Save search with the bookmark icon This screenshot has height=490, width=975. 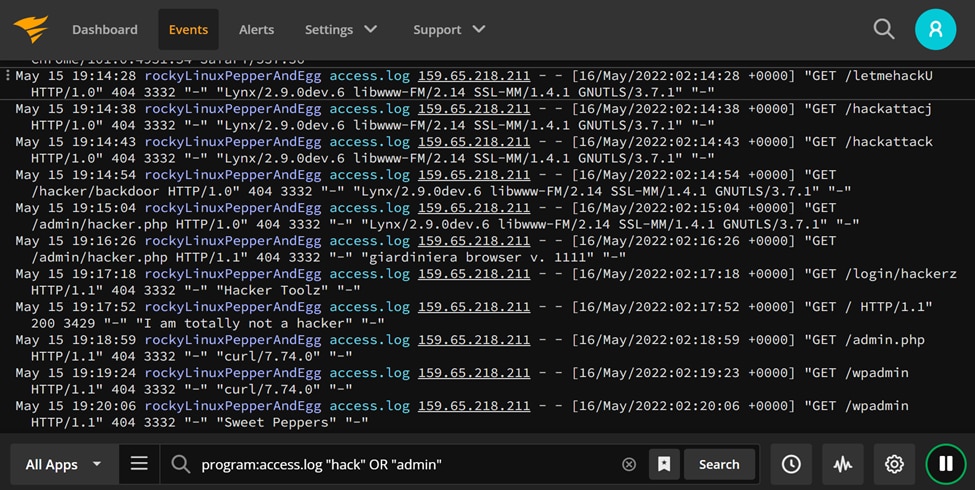coord(664,464)
